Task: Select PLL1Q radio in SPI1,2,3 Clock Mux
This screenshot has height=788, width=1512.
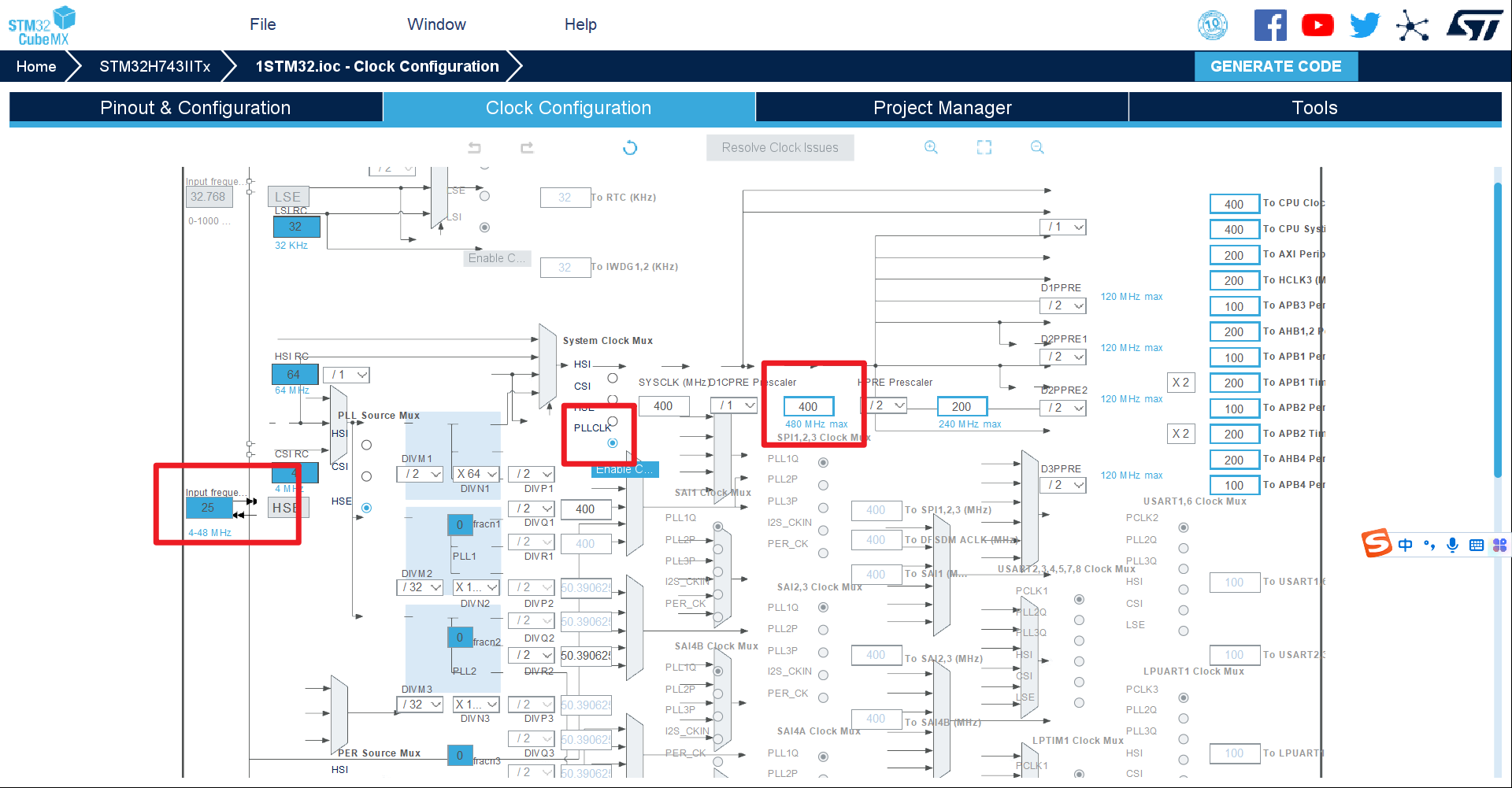Action: (823, 462)
